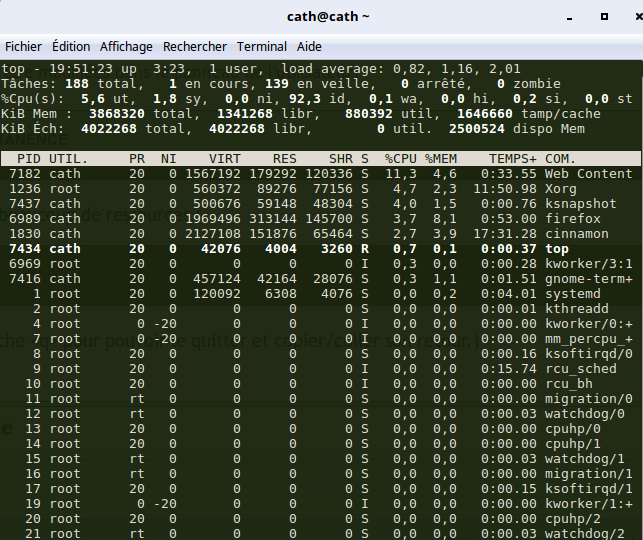Click the uptime clock 19:51:23
The height and width of the screenshot is (540, 643).
pyautogui.click(x=81, y=69)
